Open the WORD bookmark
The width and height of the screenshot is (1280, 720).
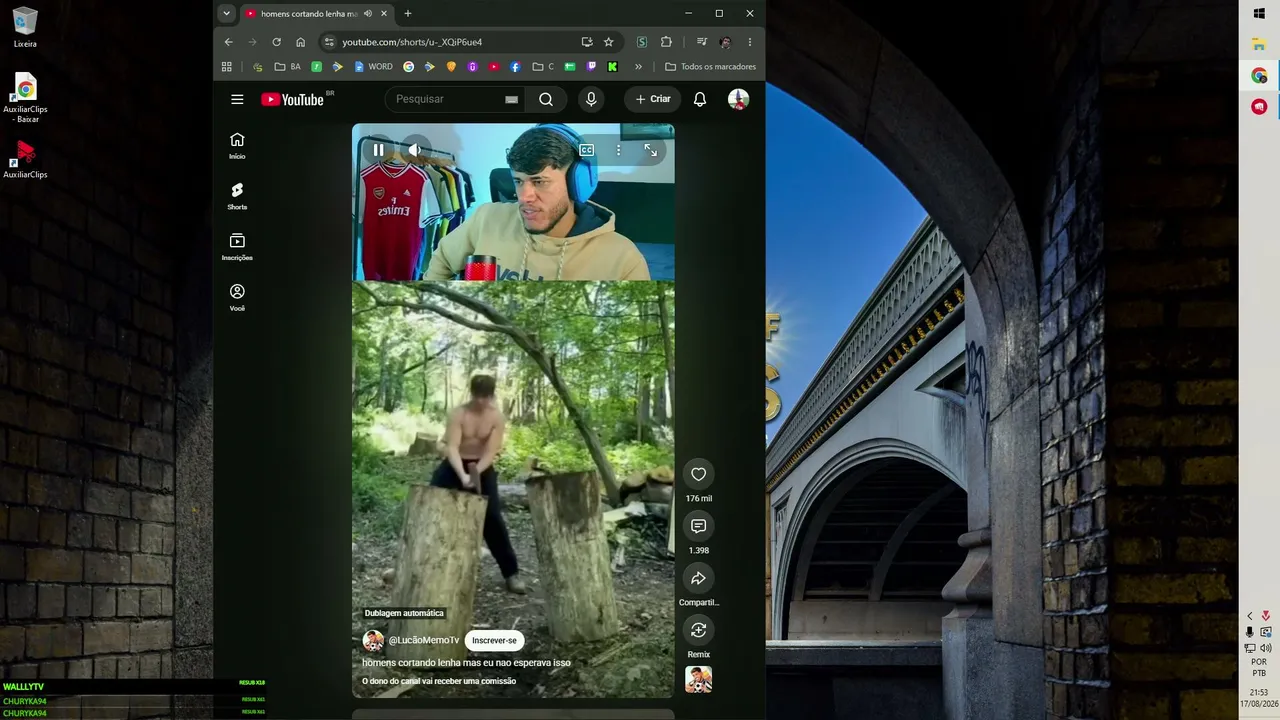pos(373,67)
